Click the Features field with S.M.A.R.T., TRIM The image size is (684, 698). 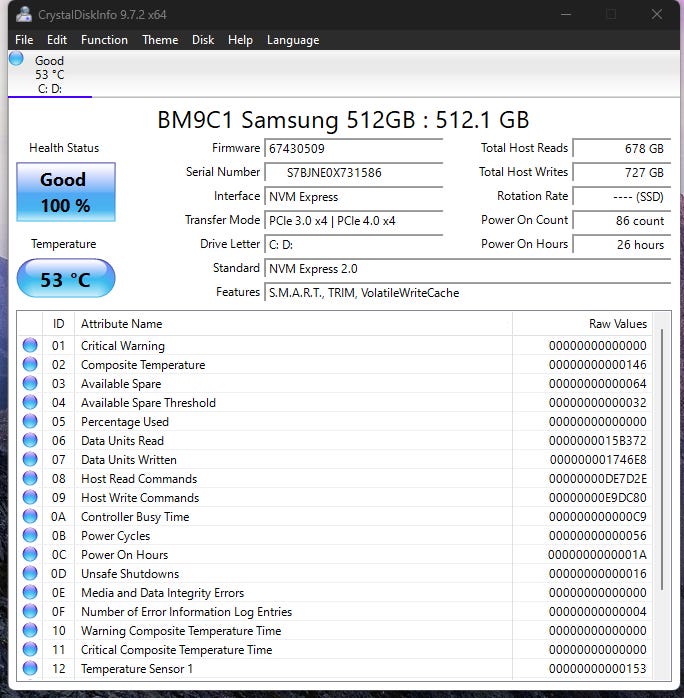click(467, 292)
